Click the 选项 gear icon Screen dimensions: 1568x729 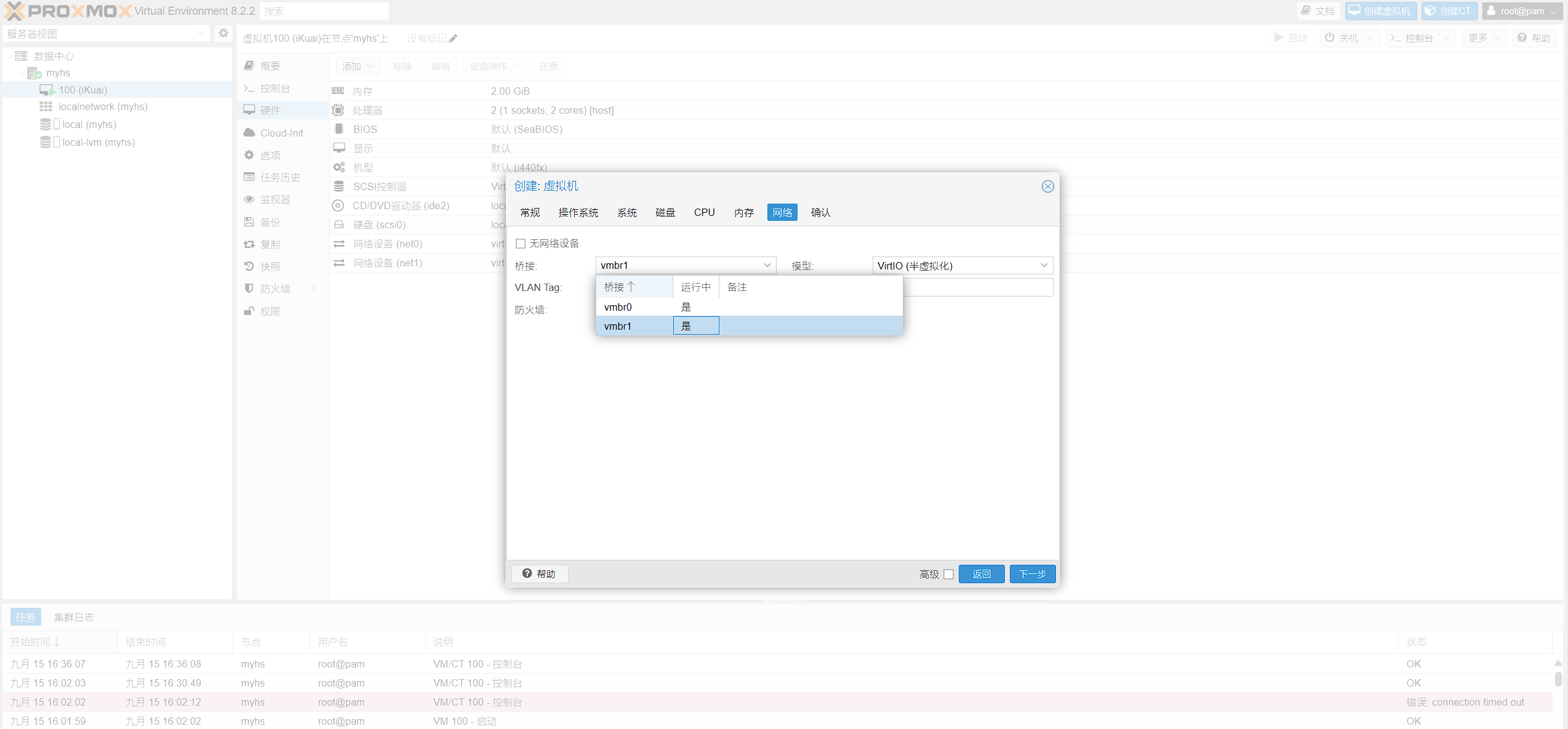coord(249,154)
